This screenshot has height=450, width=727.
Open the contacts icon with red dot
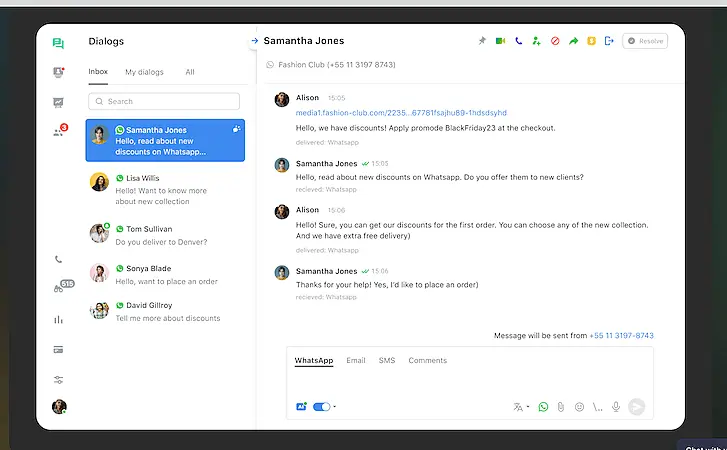tap(58, 72)
